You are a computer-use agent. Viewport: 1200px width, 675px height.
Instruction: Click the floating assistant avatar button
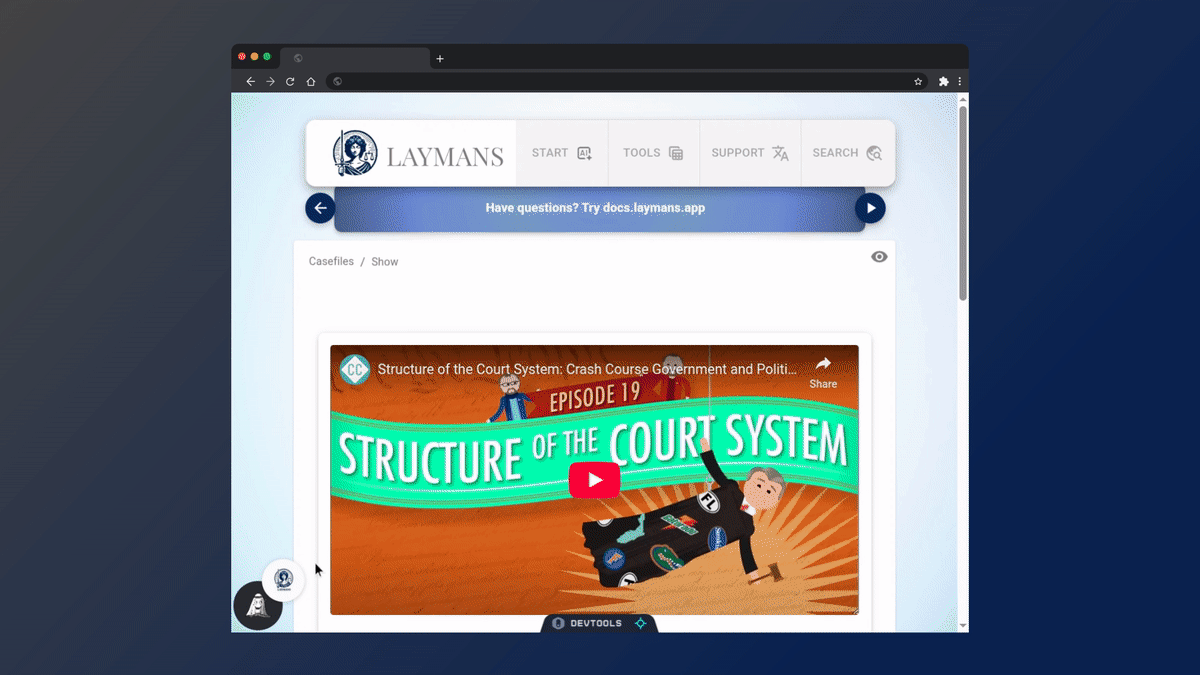[x=258, y=606]
